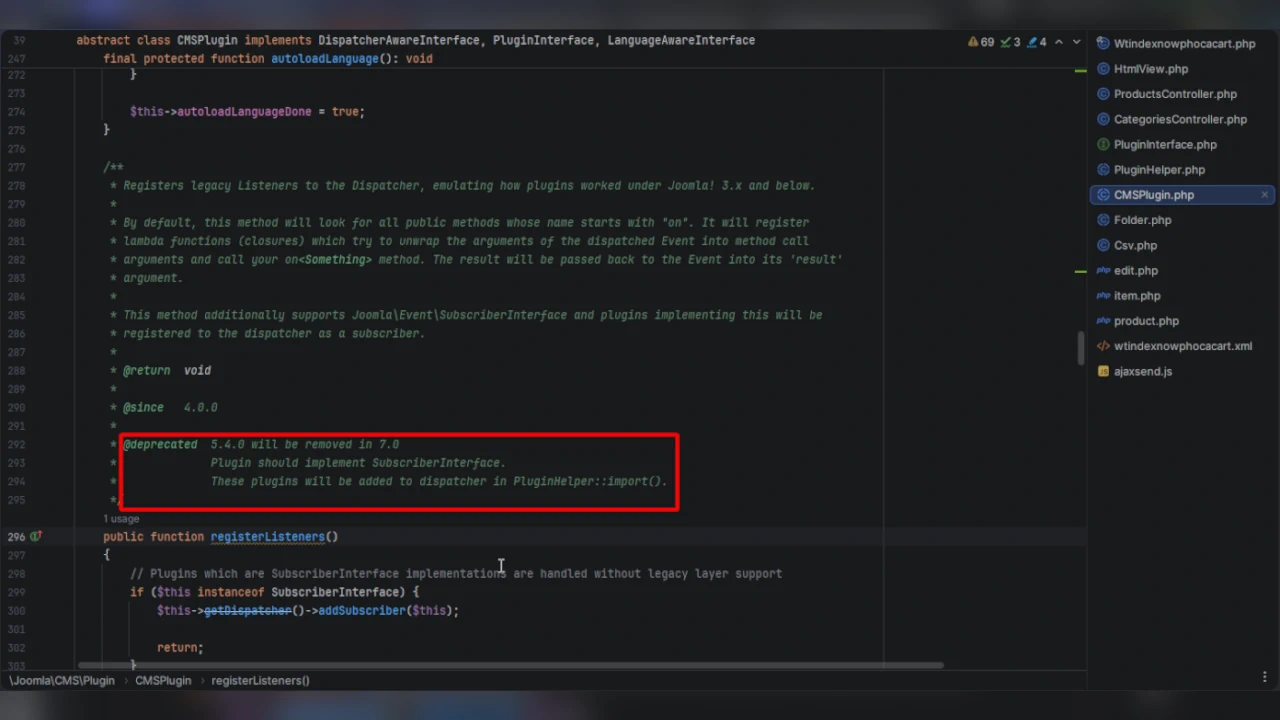Click the vertical scrollbar thumb of the editor
Image resolution: width=1280 pixels, height=720 pixels.
1081,347
